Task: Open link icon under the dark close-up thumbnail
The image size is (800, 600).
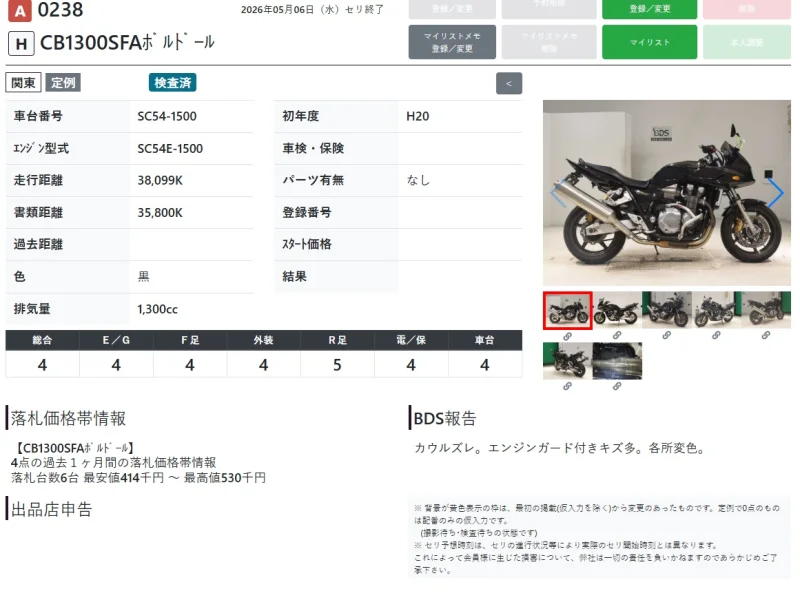Action: 617,387
